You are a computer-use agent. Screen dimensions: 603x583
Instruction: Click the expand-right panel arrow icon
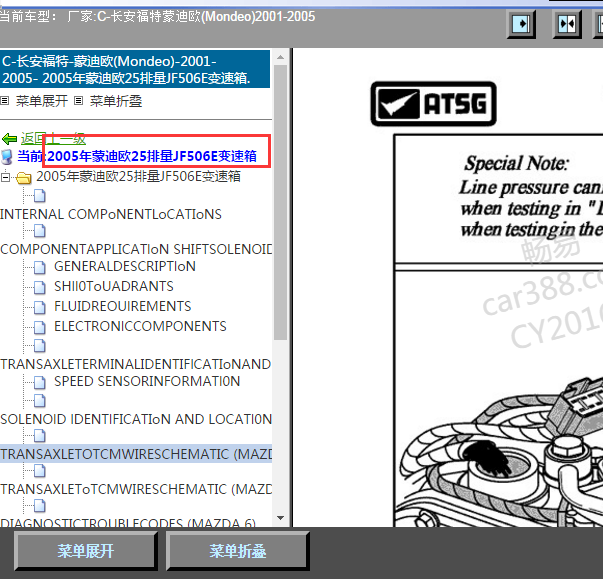pos(521,24)
